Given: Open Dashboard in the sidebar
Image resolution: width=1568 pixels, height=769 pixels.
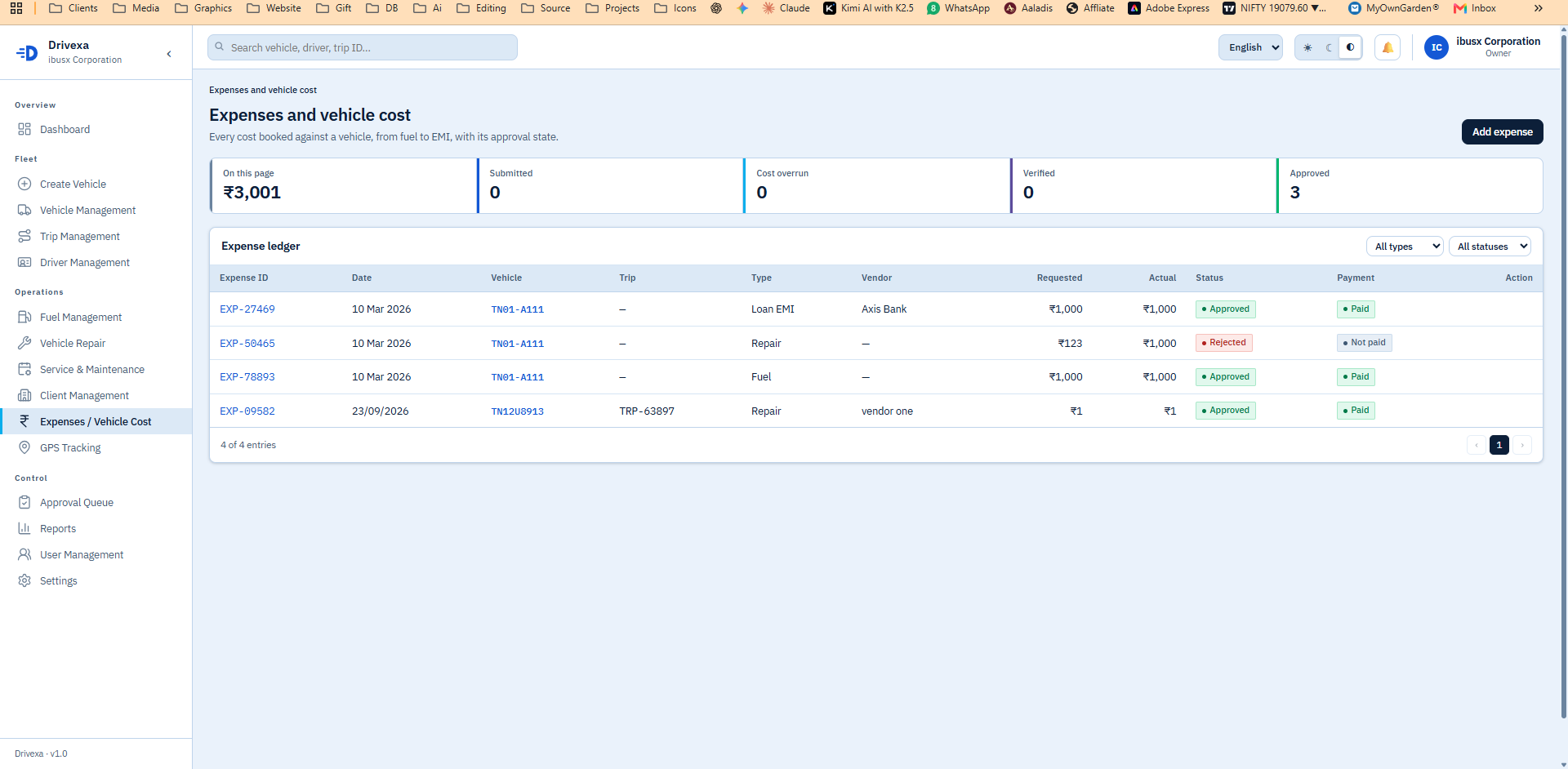Looking at the screenshot, I should [65, 129].
